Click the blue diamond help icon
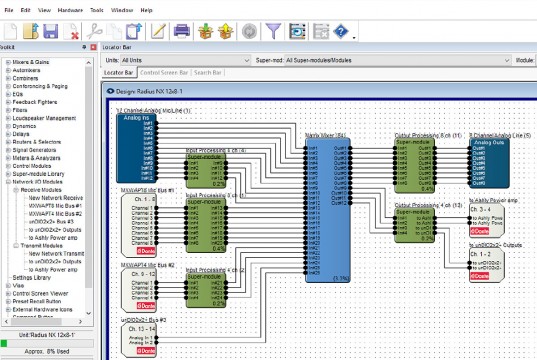537x360 pixels. click(x=341, y=32)
